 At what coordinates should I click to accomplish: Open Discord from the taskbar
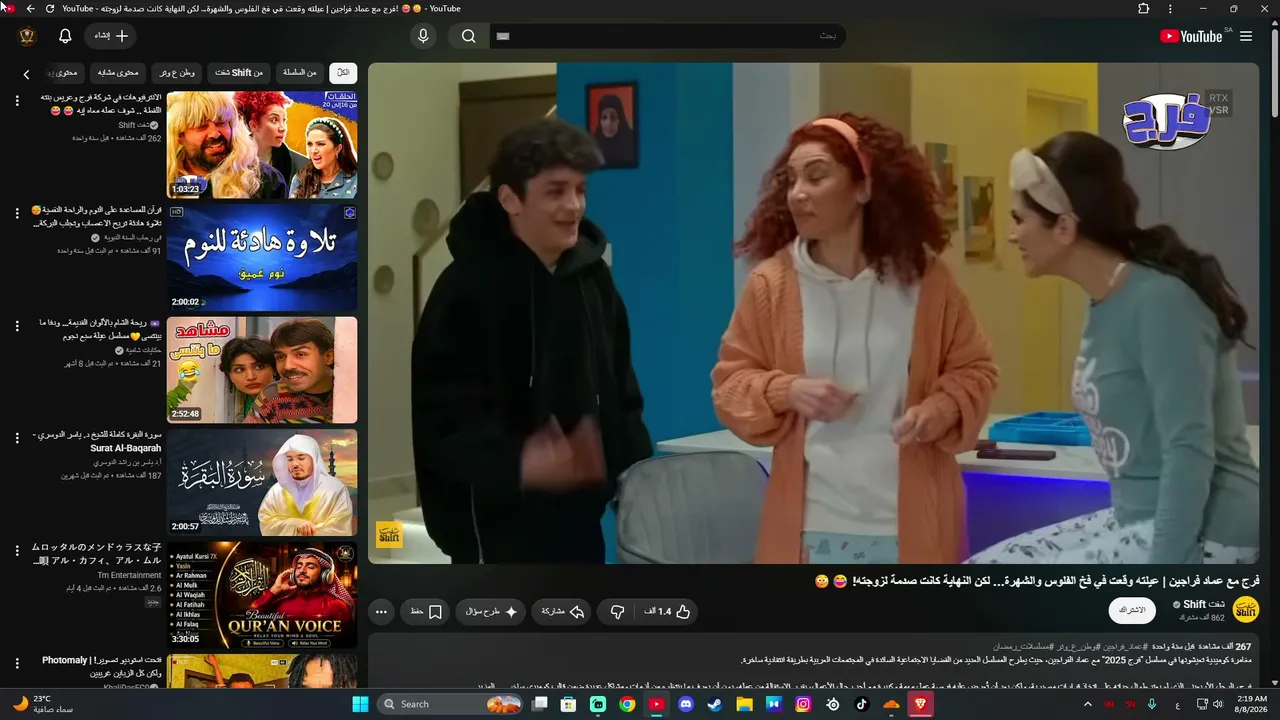(685, 704)
